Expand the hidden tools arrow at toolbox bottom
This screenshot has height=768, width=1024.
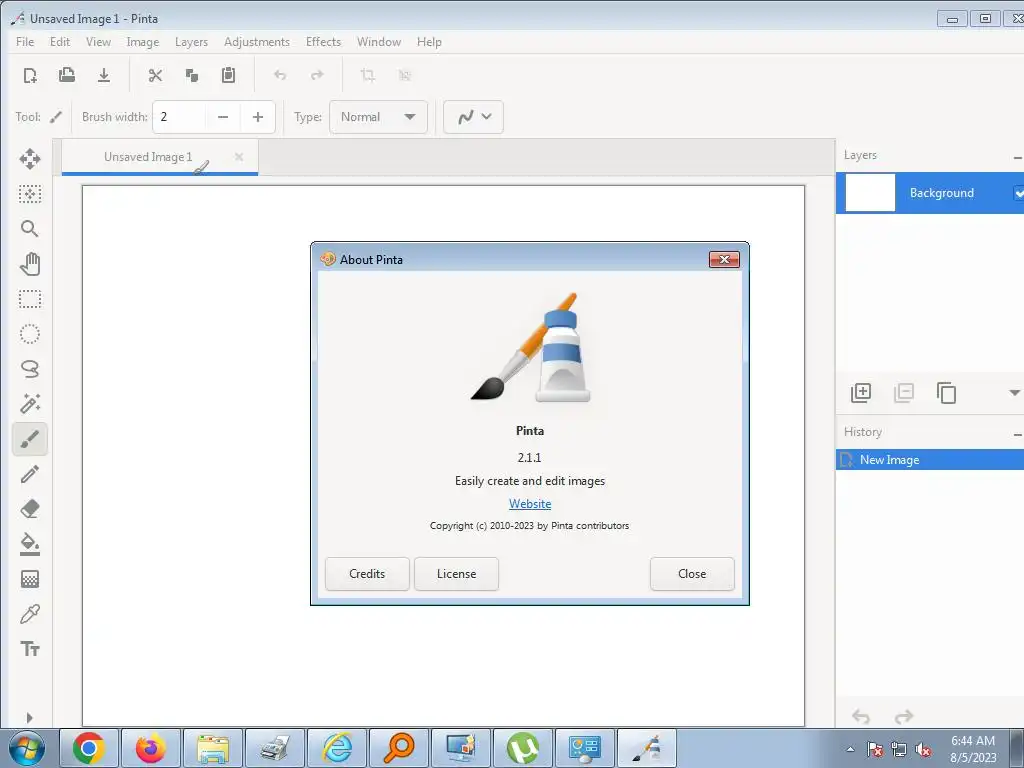(29, 718)
